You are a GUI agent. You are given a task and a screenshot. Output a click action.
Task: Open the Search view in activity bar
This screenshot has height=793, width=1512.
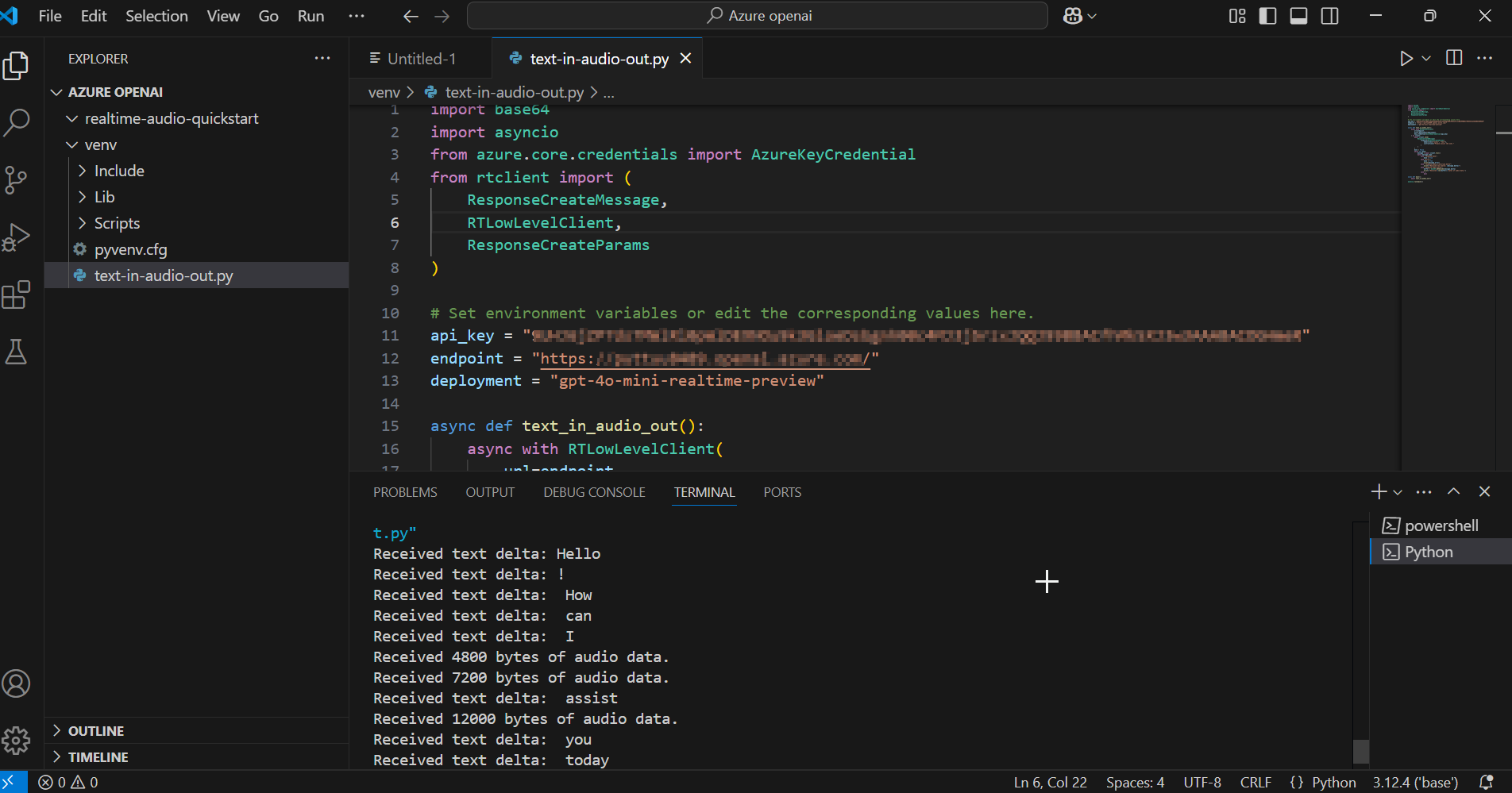[x=16, y=122]
